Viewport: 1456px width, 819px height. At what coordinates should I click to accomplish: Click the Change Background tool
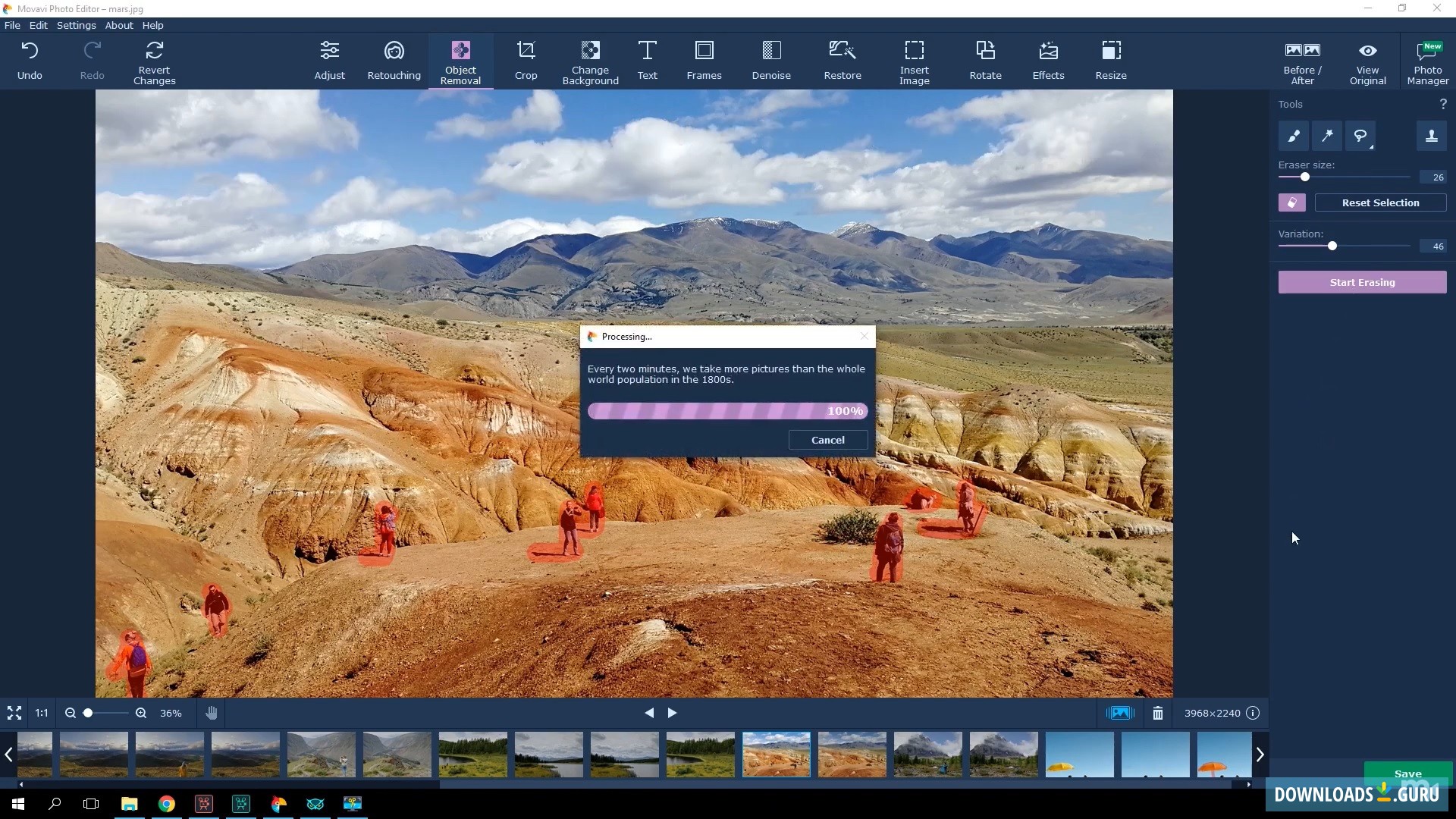coord(590,60)
